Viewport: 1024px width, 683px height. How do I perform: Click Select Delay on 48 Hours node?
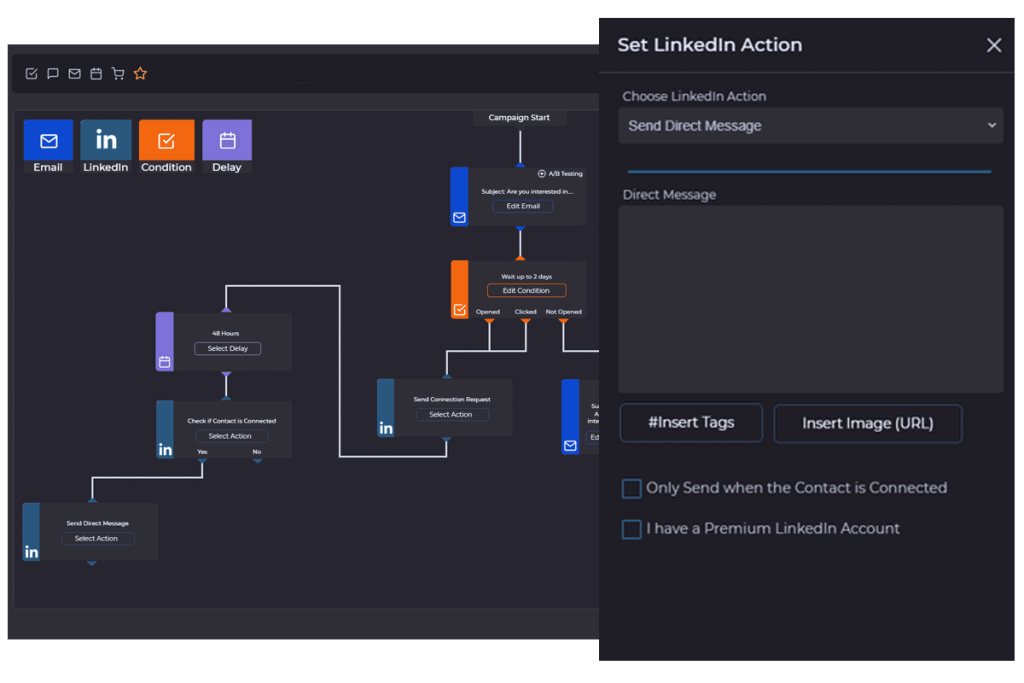pos(227,349)
